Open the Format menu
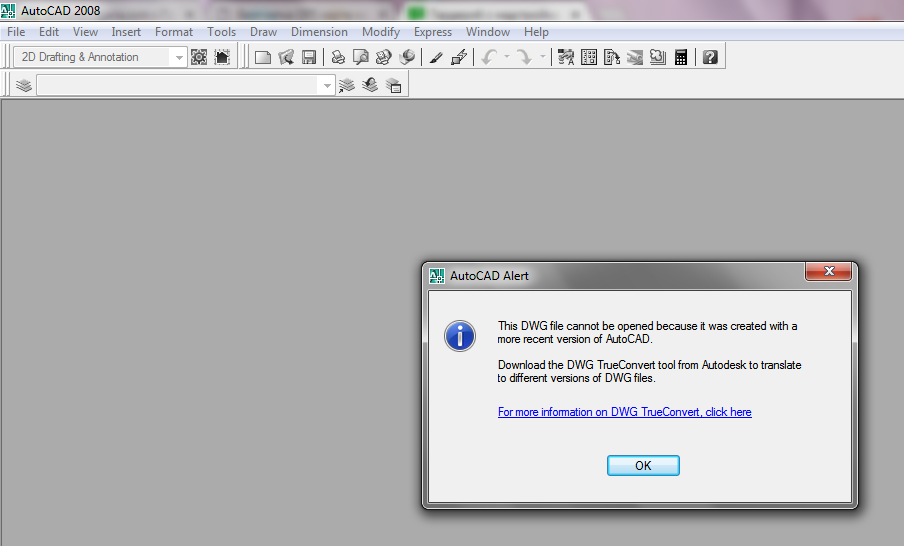Screen dimensions: 904x546 (x=174, y=32)
